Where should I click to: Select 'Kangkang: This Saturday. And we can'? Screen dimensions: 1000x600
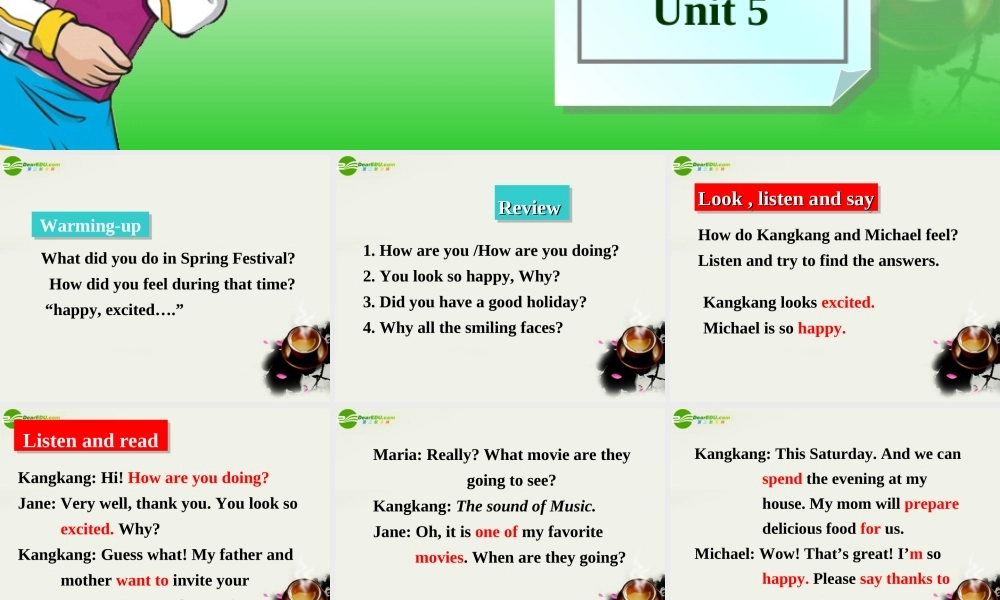pos(828,453)
